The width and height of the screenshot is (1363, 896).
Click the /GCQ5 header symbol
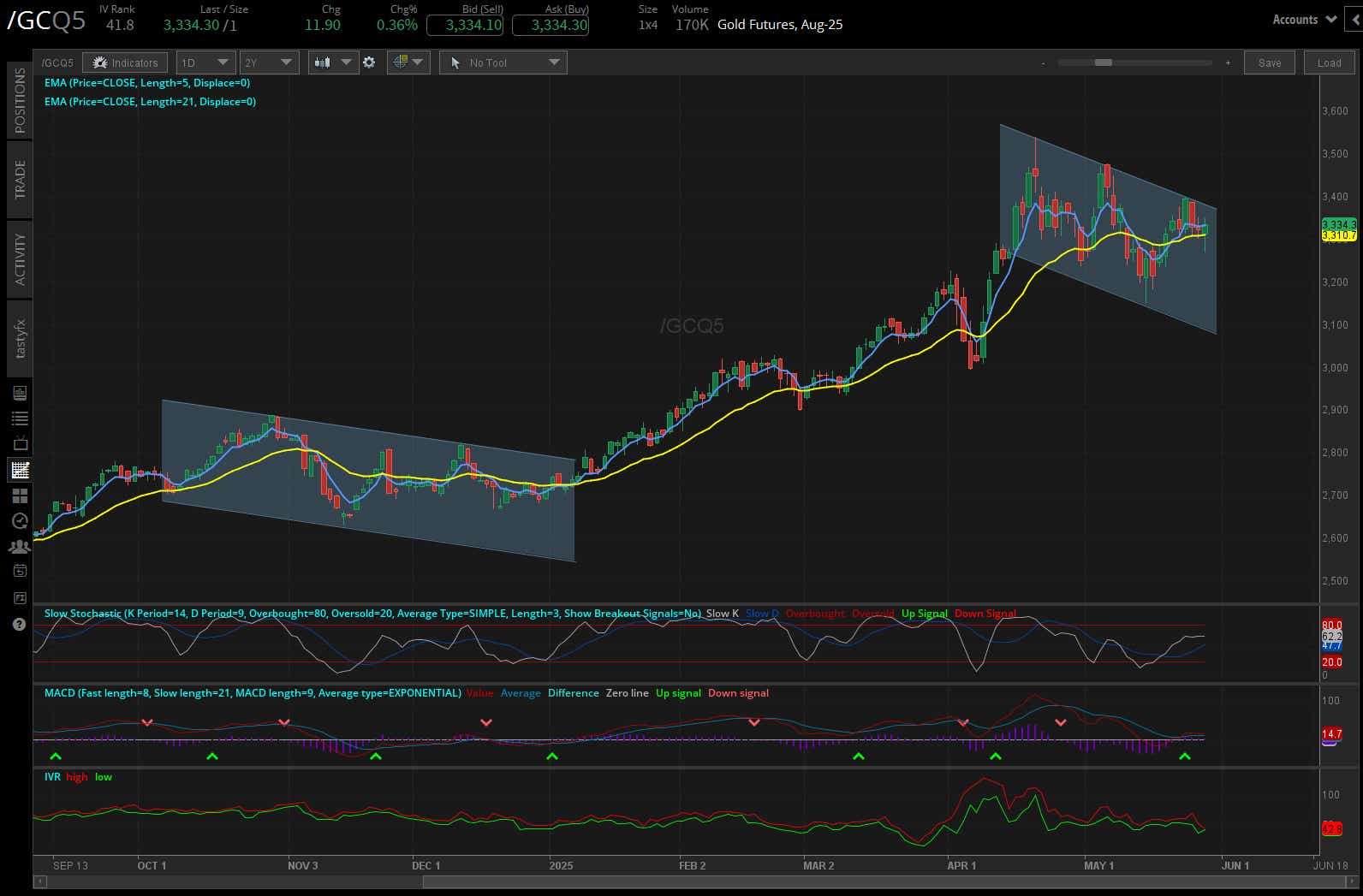[x=46, y=21]
